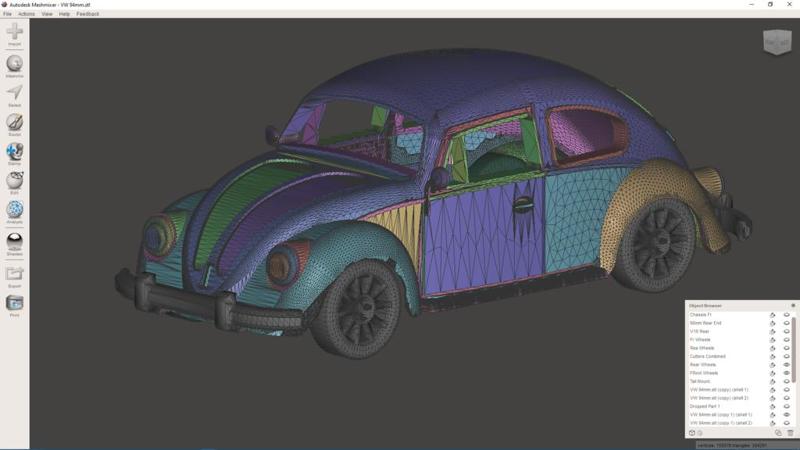Open the View menu
Screen dimensions: 800x450
click(x=47, y=14)
